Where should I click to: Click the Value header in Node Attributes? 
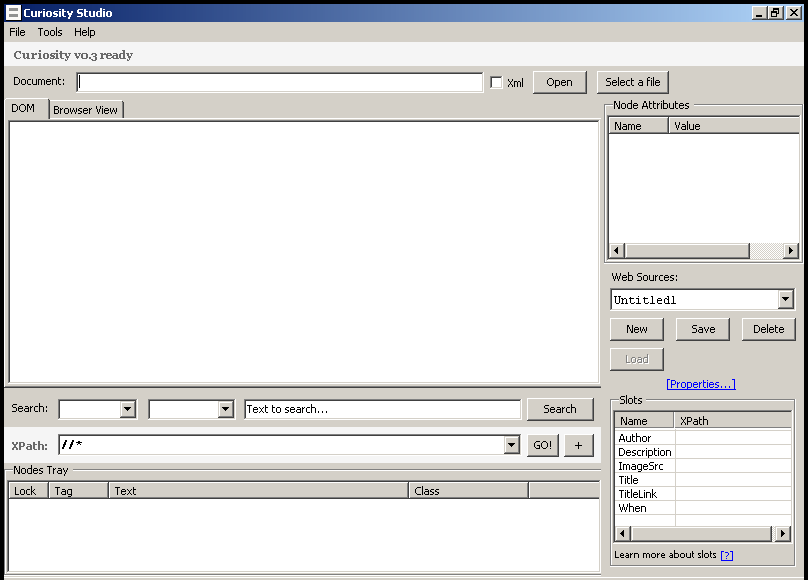(734, 126)
